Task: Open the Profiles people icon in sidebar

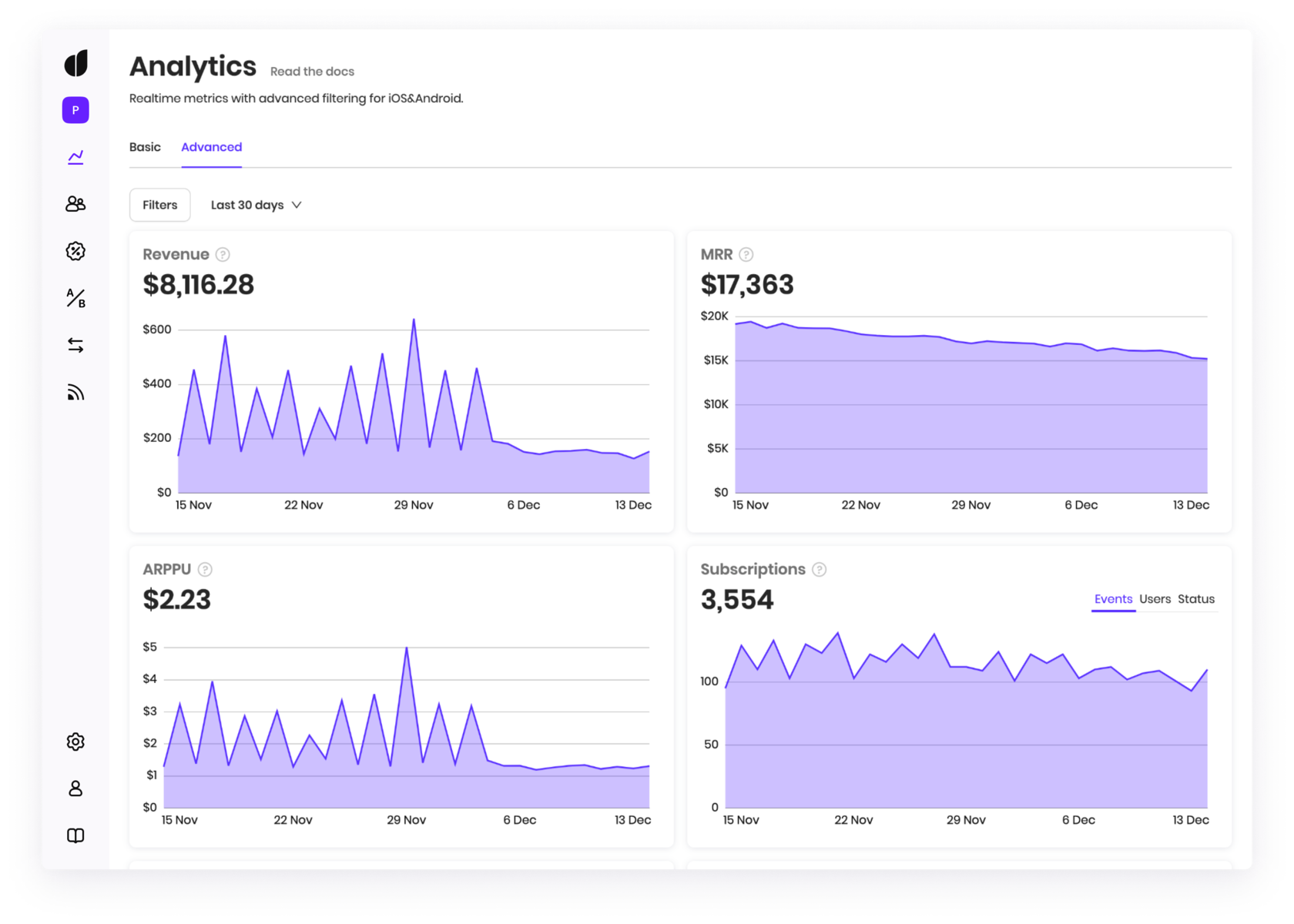Action: [75, 204]
